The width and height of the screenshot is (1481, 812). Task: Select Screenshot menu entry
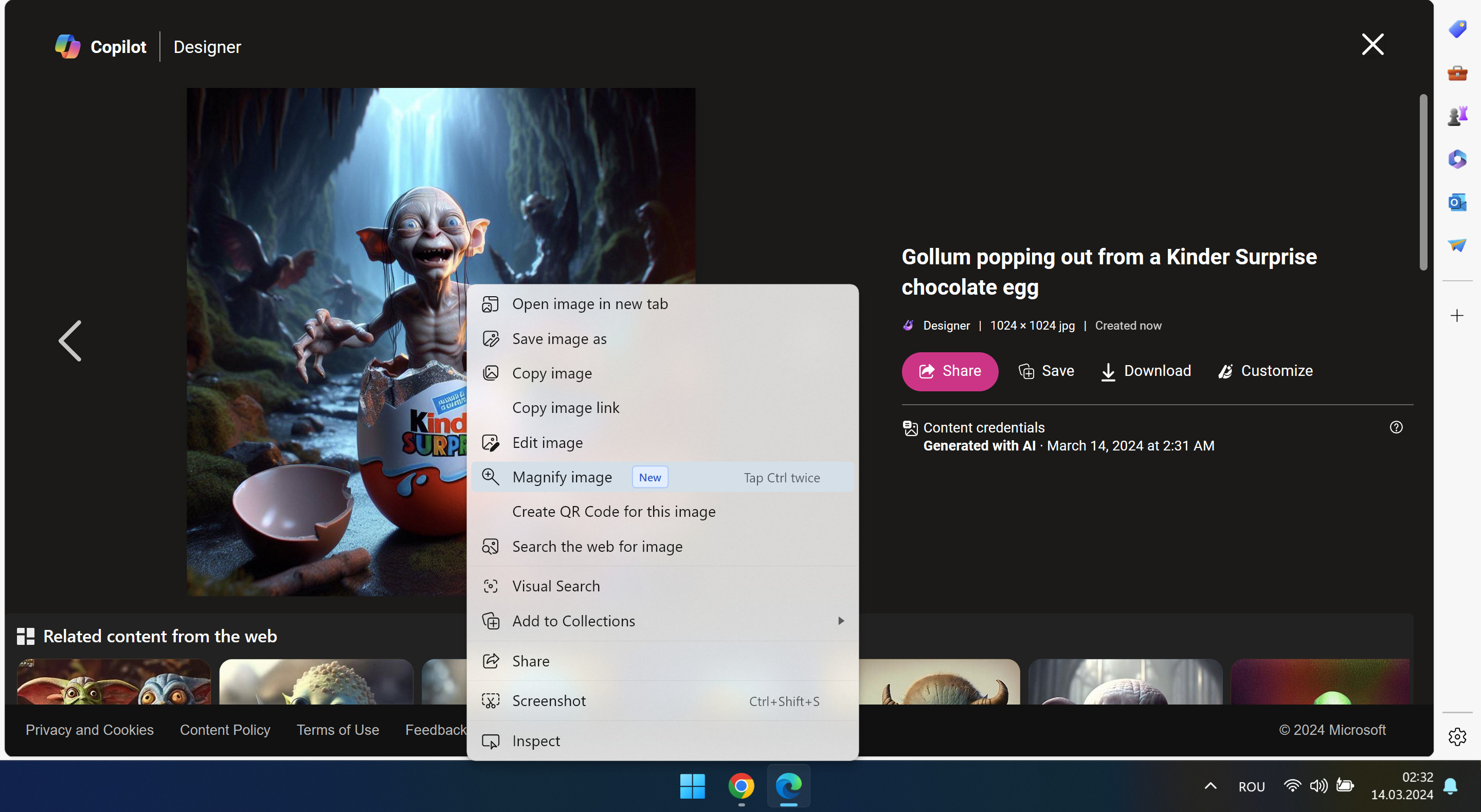click(x=662, y=701)
